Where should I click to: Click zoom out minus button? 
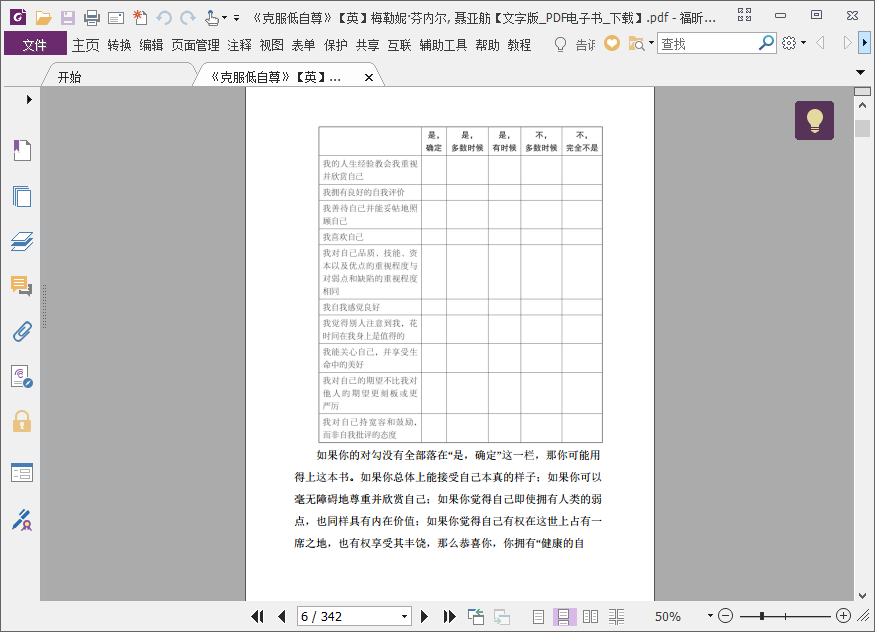725,616
